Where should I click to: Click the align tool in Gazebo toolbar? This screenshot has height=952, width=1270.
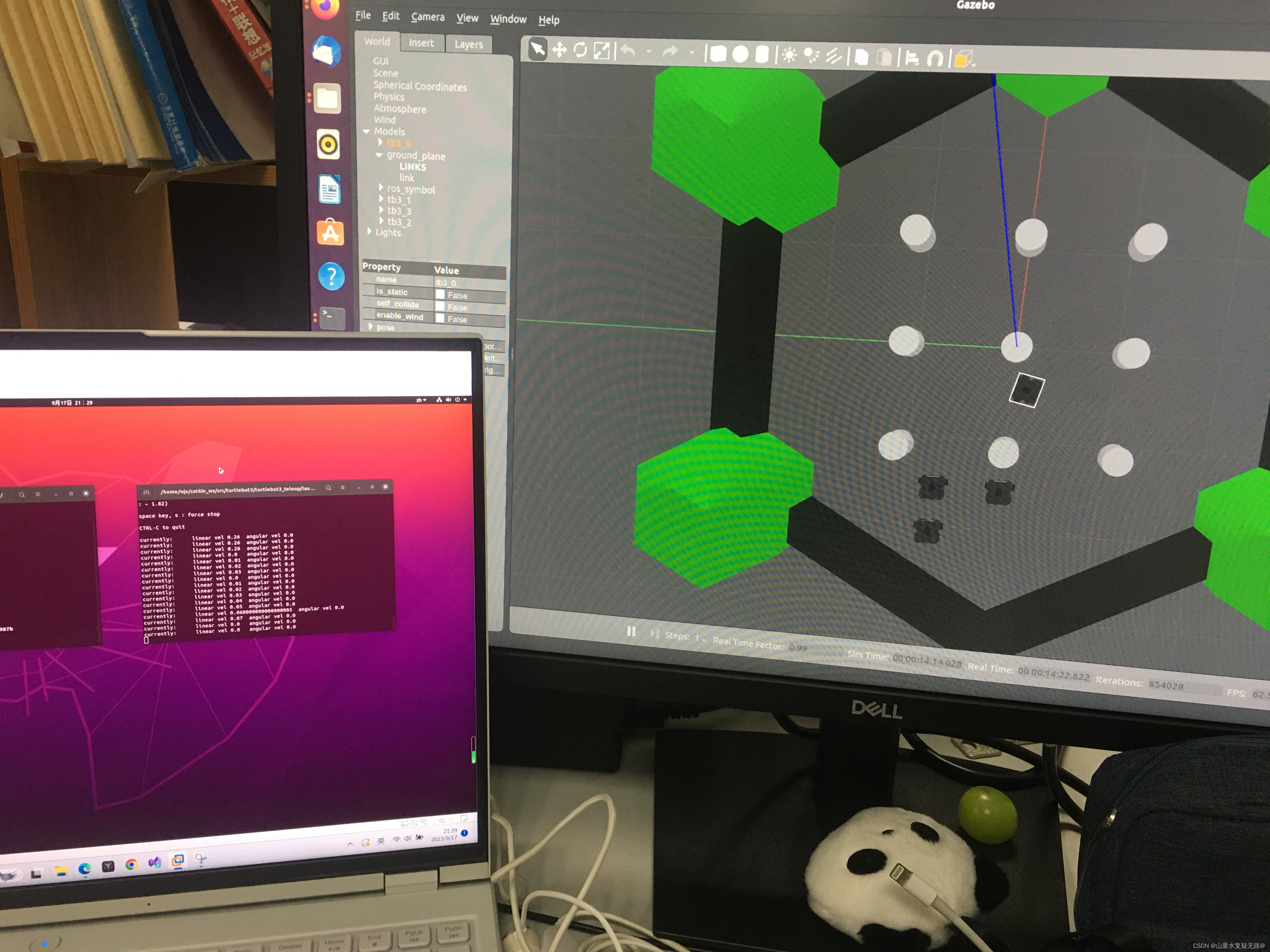click(912, 57)
